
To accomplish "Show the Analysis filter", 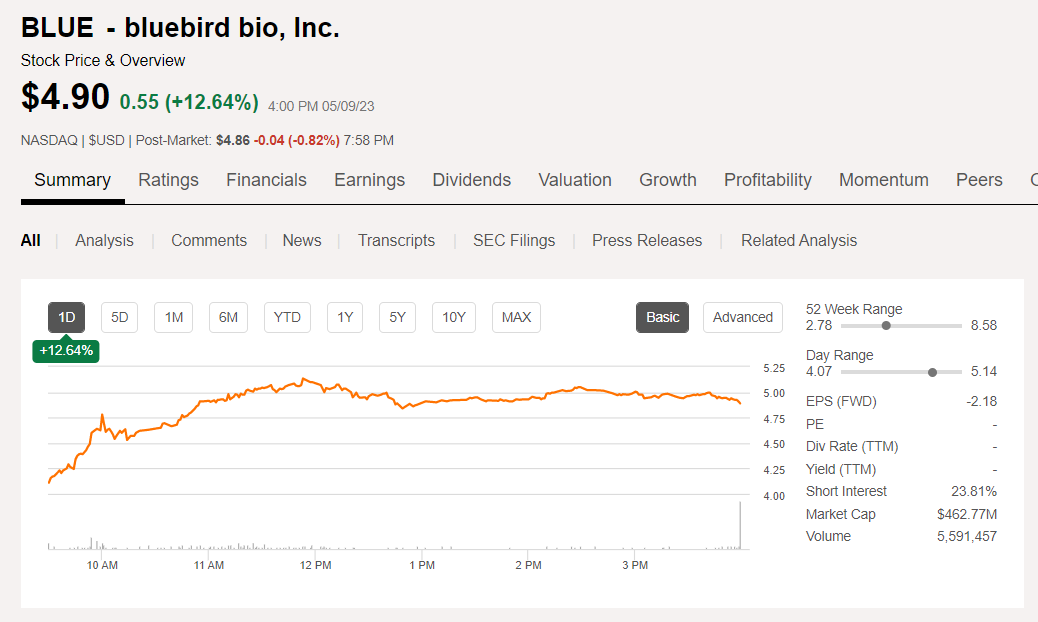I will (x=104, y=240).
